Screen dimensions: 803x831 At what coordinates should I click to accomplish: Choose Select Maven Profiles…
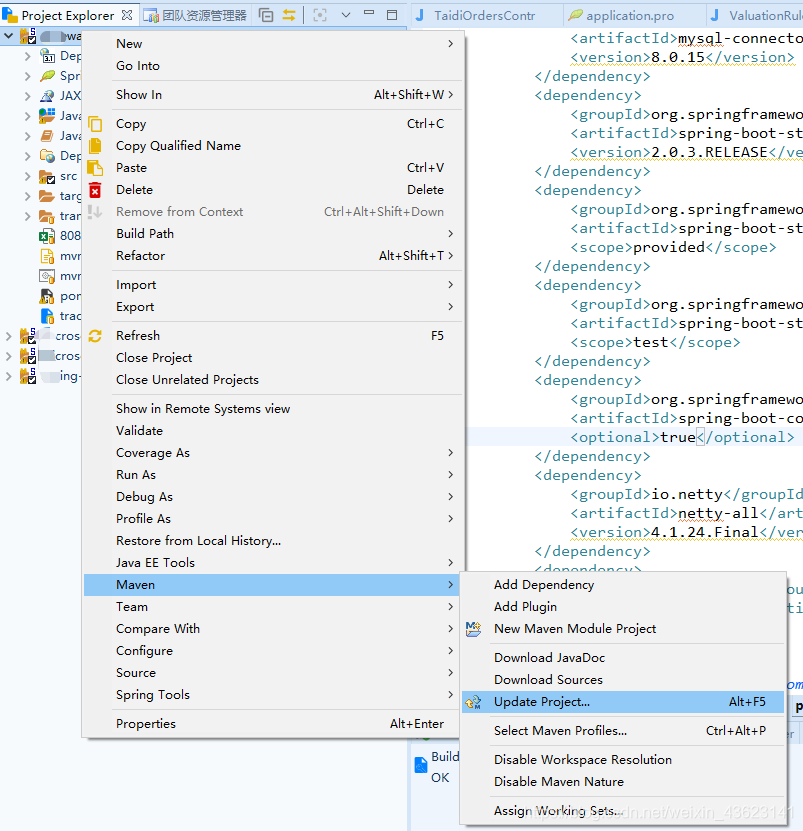tap(623, 731)
